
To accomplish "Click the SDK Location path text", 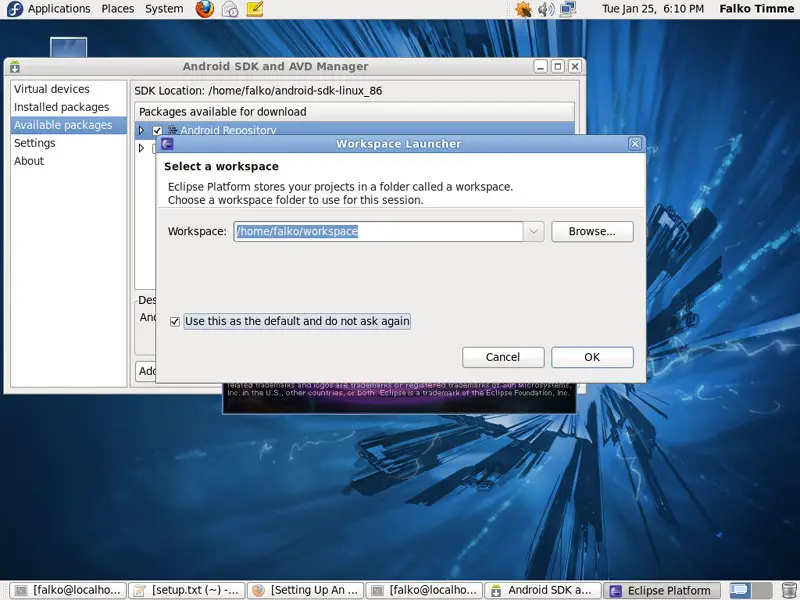I will pos(295,91).
